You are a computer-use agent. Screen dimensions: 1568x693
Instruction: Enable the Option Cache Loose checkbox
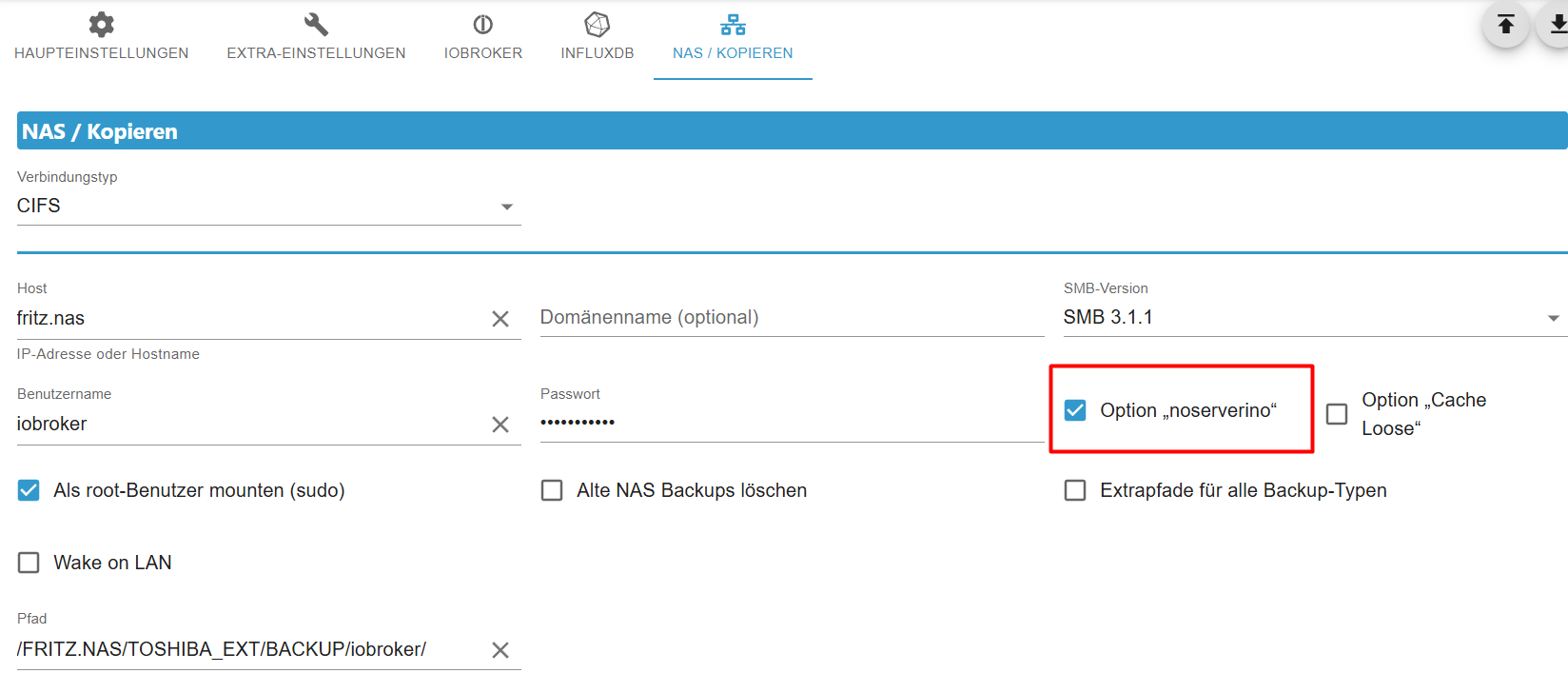point(1337,414)
